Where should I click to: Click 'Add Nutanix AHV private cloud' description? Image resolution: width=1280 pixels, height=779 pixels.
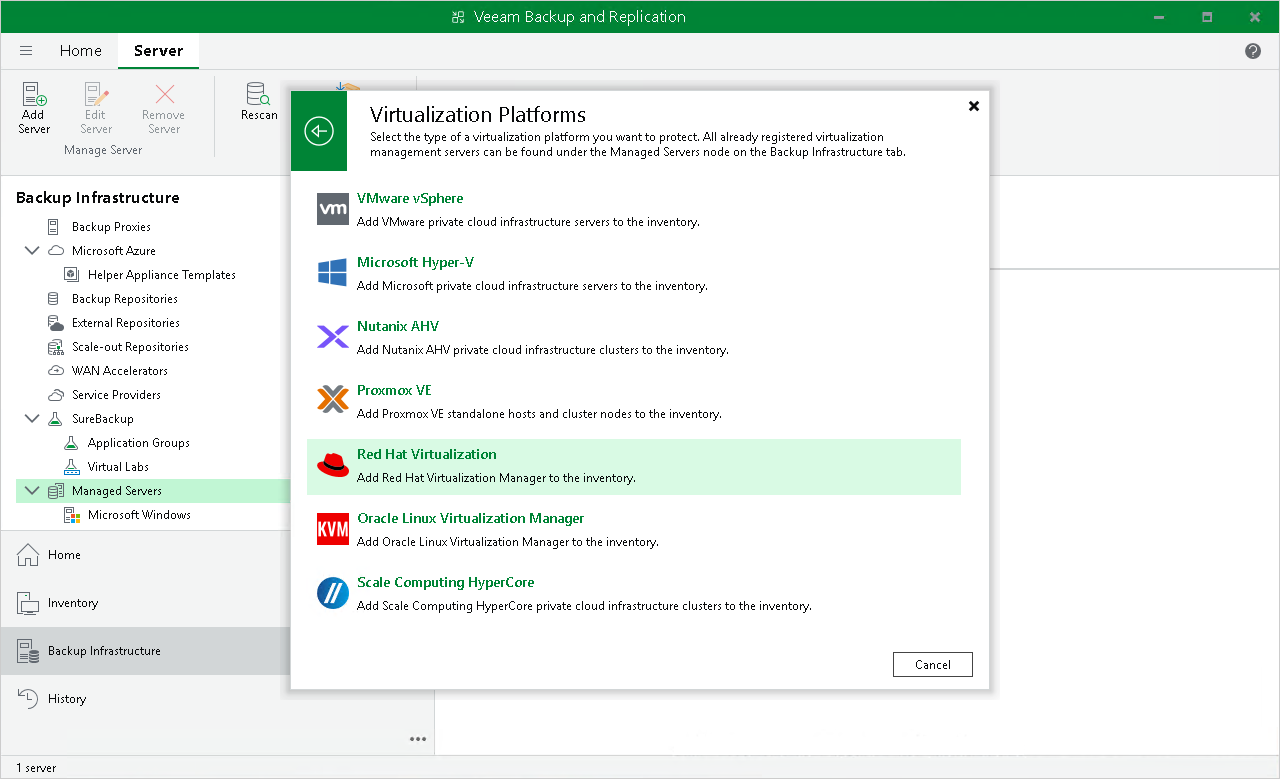point(543,350)
